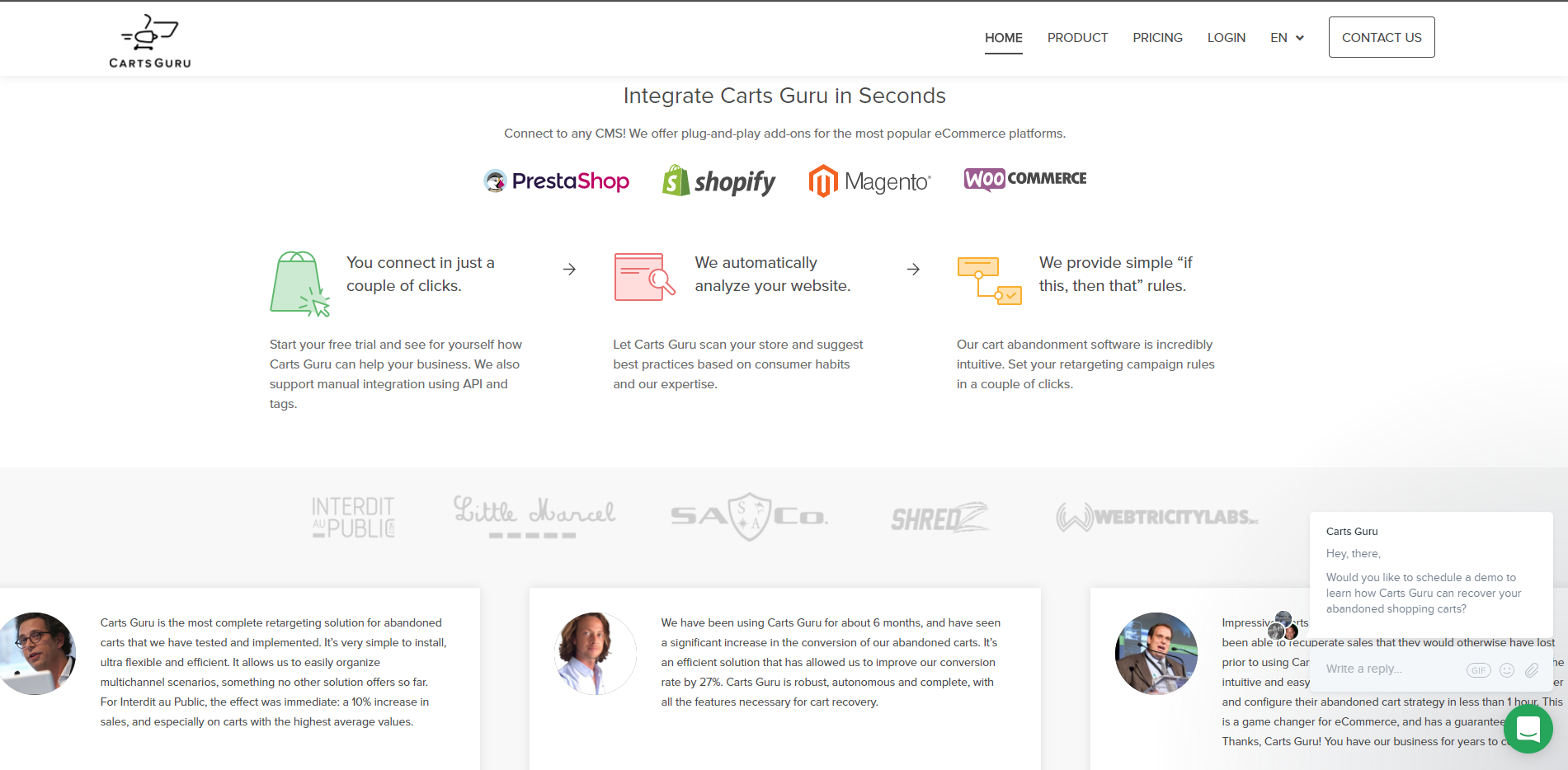Click the WooCommerce logo
The width and height of the screenshot is (1568, 770).
pyautogui.click(x=1025, y=178)
